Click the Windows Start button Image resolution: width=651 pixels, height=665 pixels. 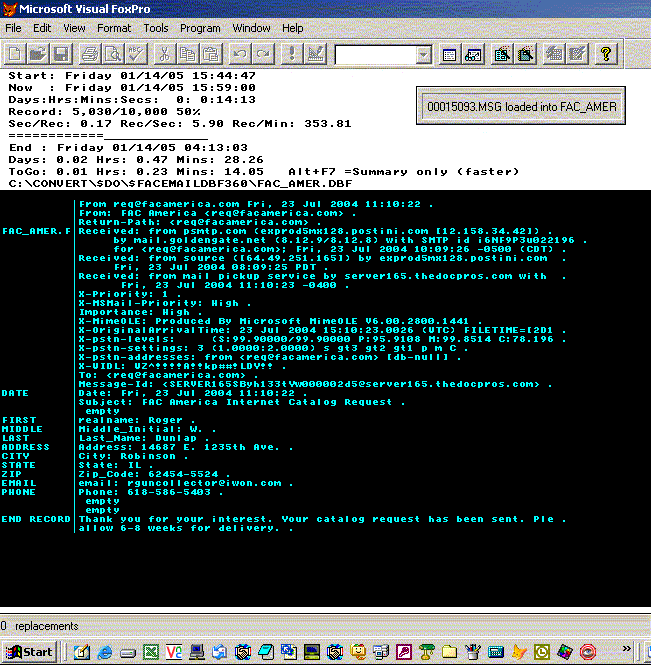coord(29,652)
